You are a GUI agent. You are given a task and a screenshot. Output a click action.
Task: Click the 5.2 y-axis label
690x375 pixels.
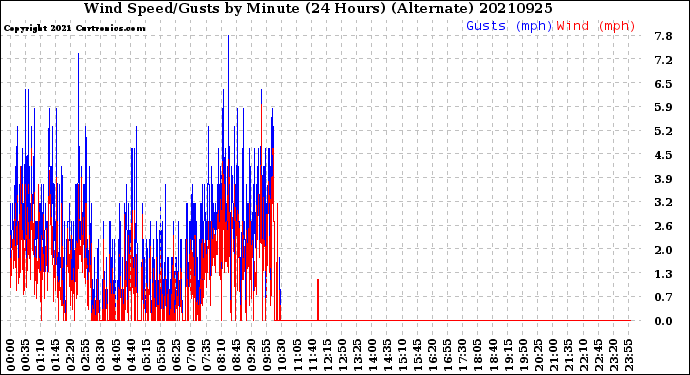coord(663,131)
